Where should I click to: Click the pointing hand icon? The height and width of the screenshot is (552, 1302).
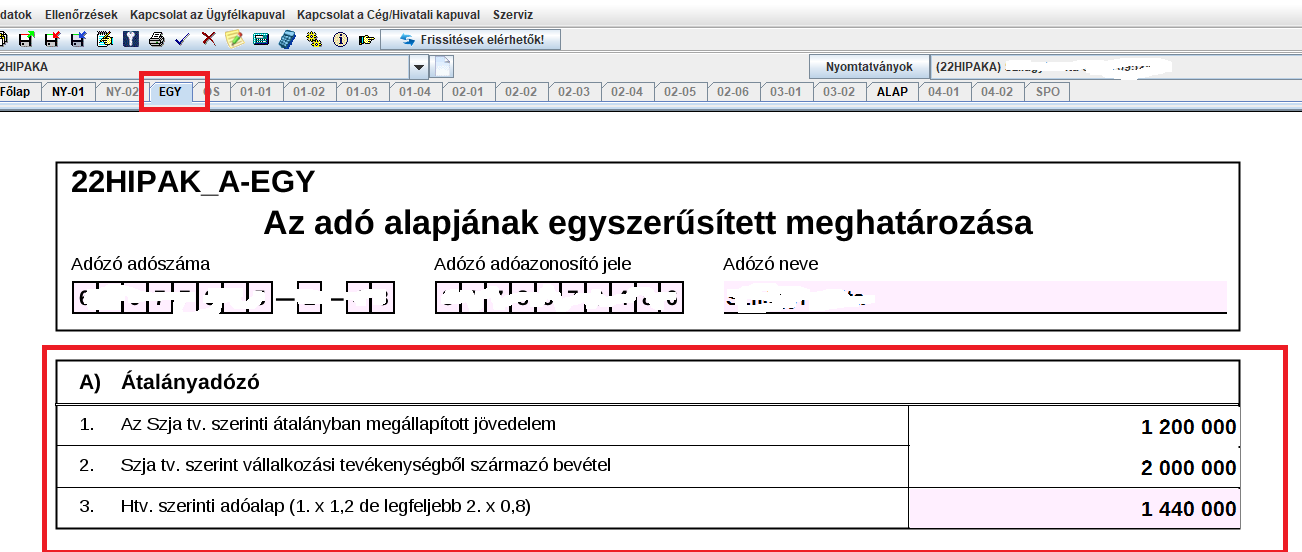pos(366,39)
